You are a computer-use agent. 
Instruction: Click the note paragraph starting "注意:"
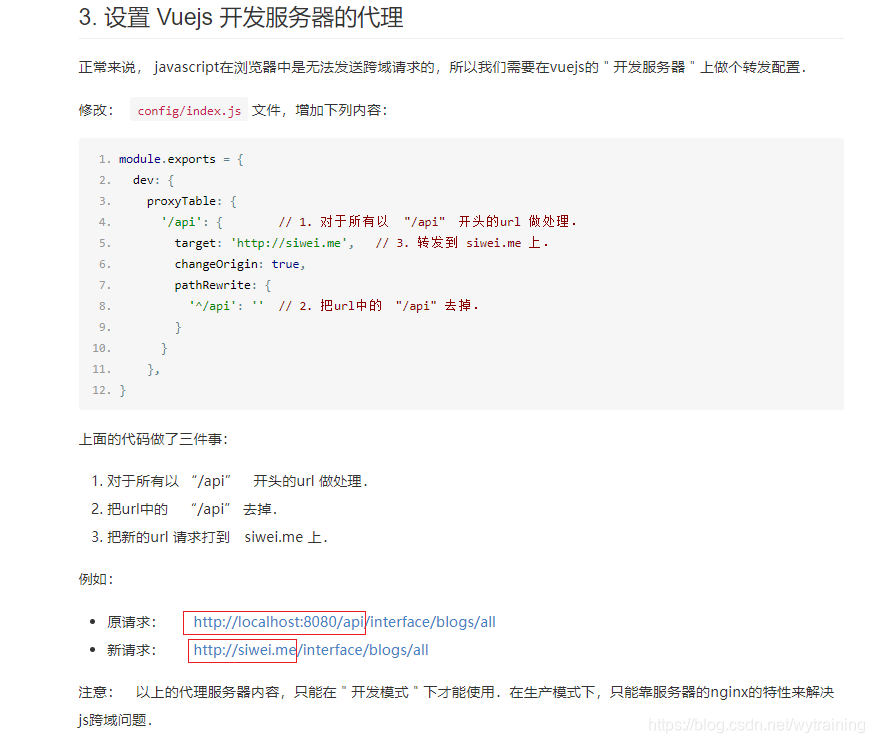point(456,706)
